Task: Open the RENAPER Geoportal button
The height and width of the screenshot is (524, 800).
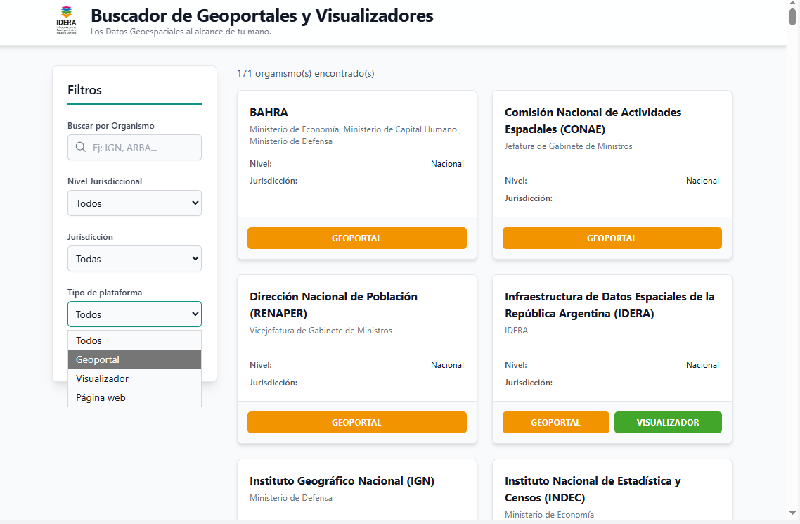Action: 357,422
